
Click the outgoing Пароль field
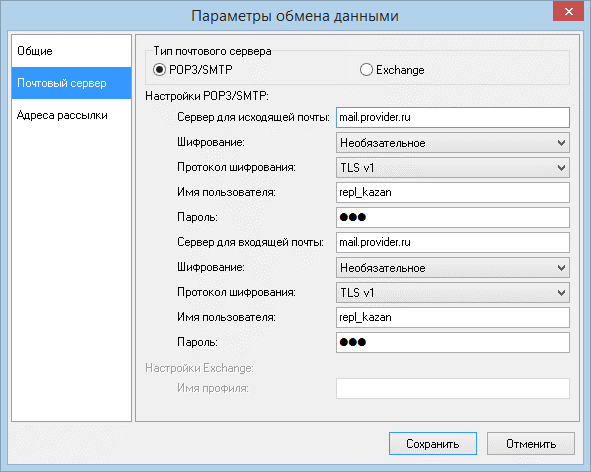click(x=453, y=217)
